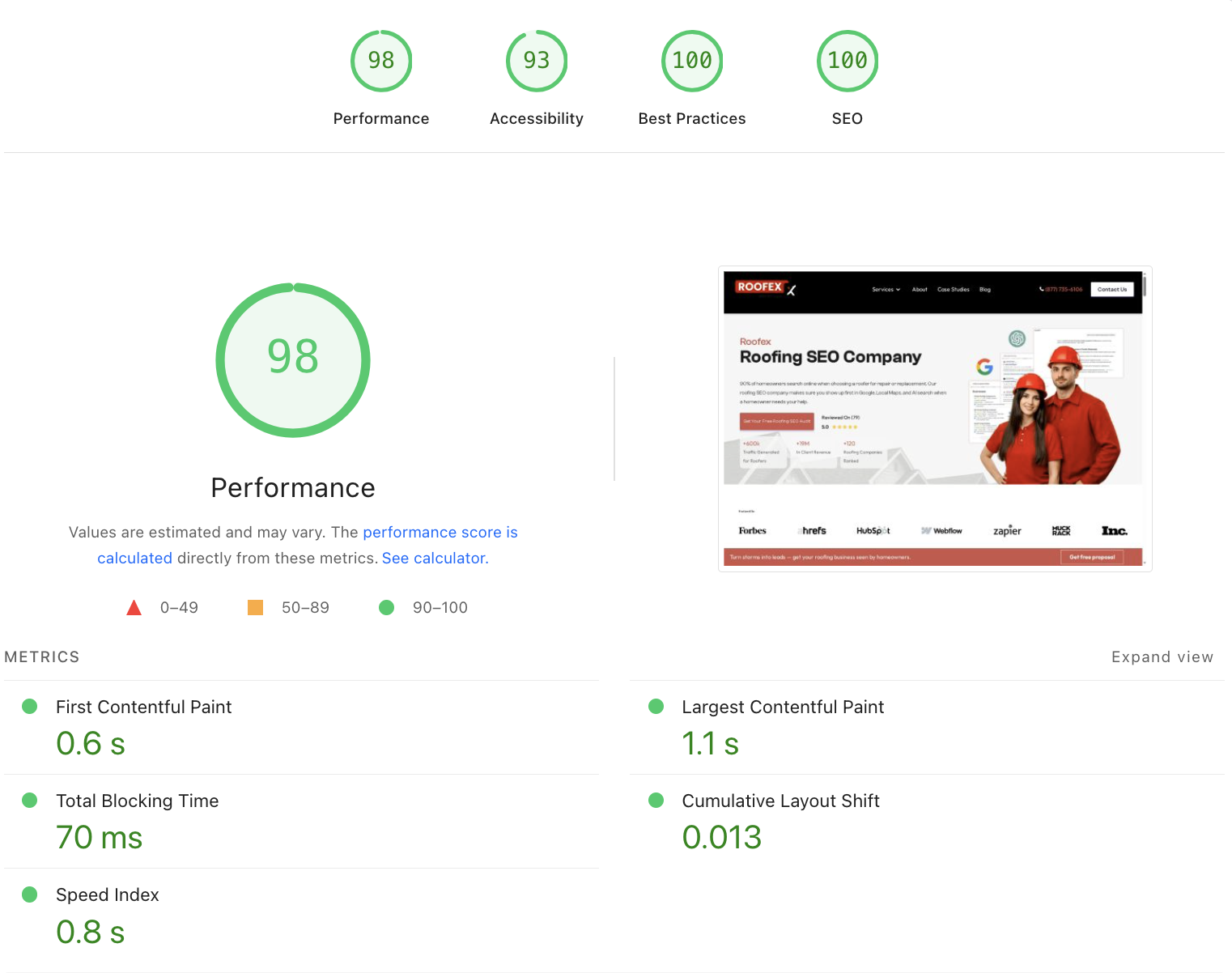Click the SEO 100 score gauge

point(848,61)
